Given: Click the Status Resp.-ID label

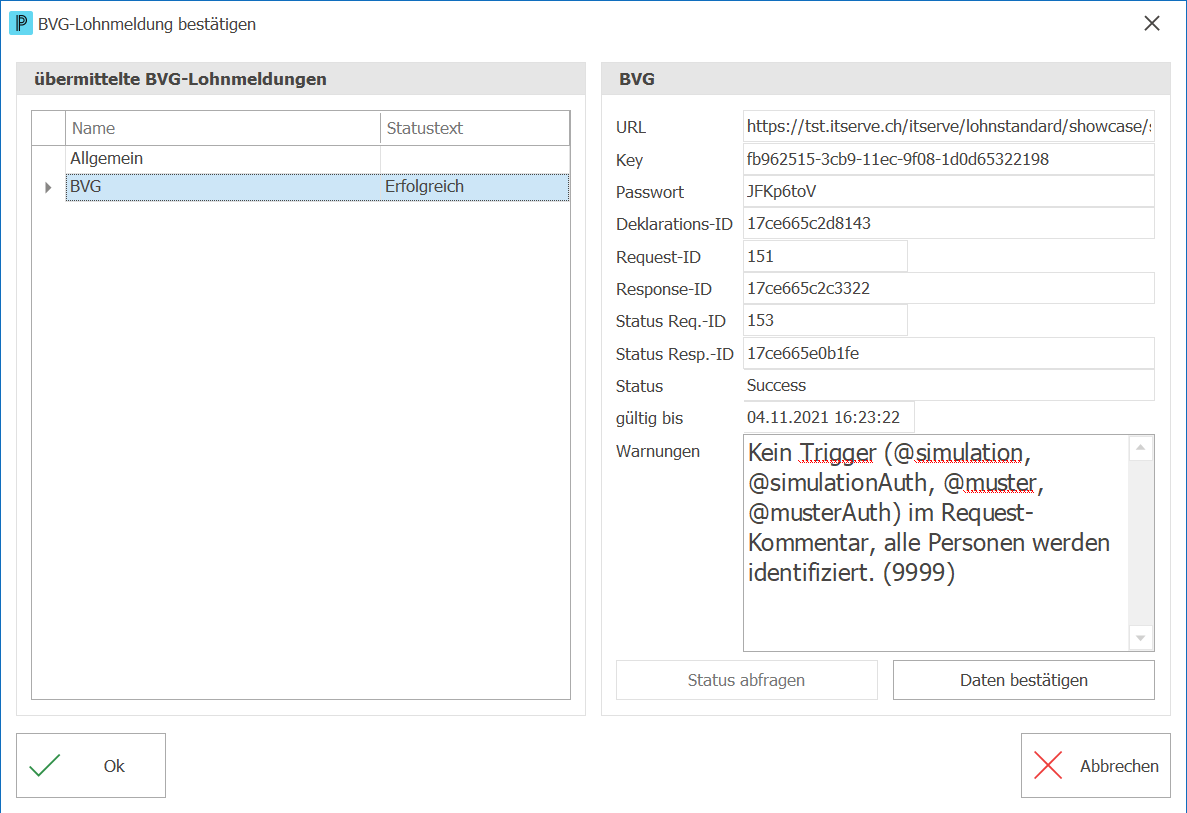Looking at the screenshot, I should (x=675, y=354).
